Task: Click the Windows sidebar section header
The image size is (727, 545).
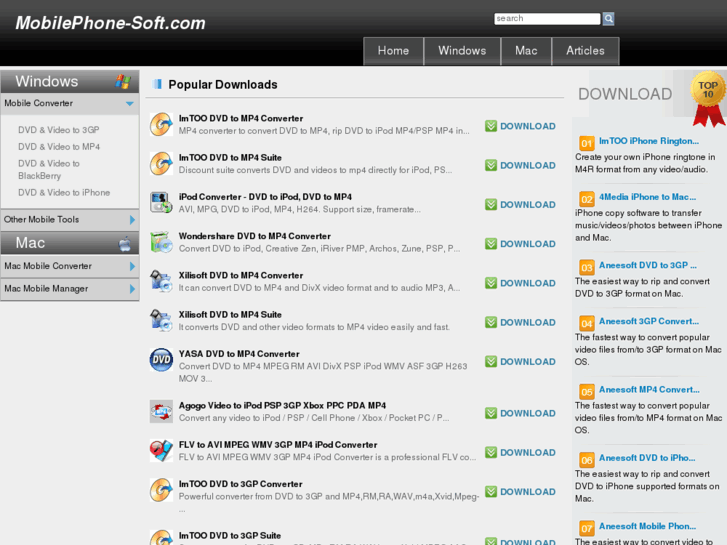Action: click(70, 82)
